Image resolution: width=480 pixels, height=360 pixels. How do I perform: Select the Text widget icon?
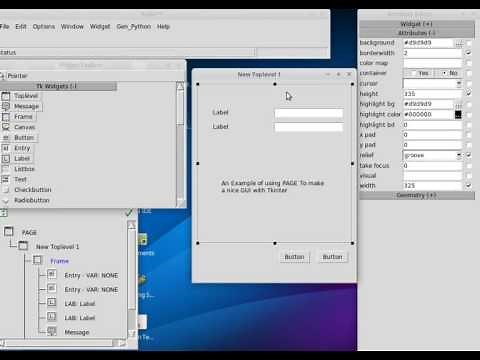(6, 179)
